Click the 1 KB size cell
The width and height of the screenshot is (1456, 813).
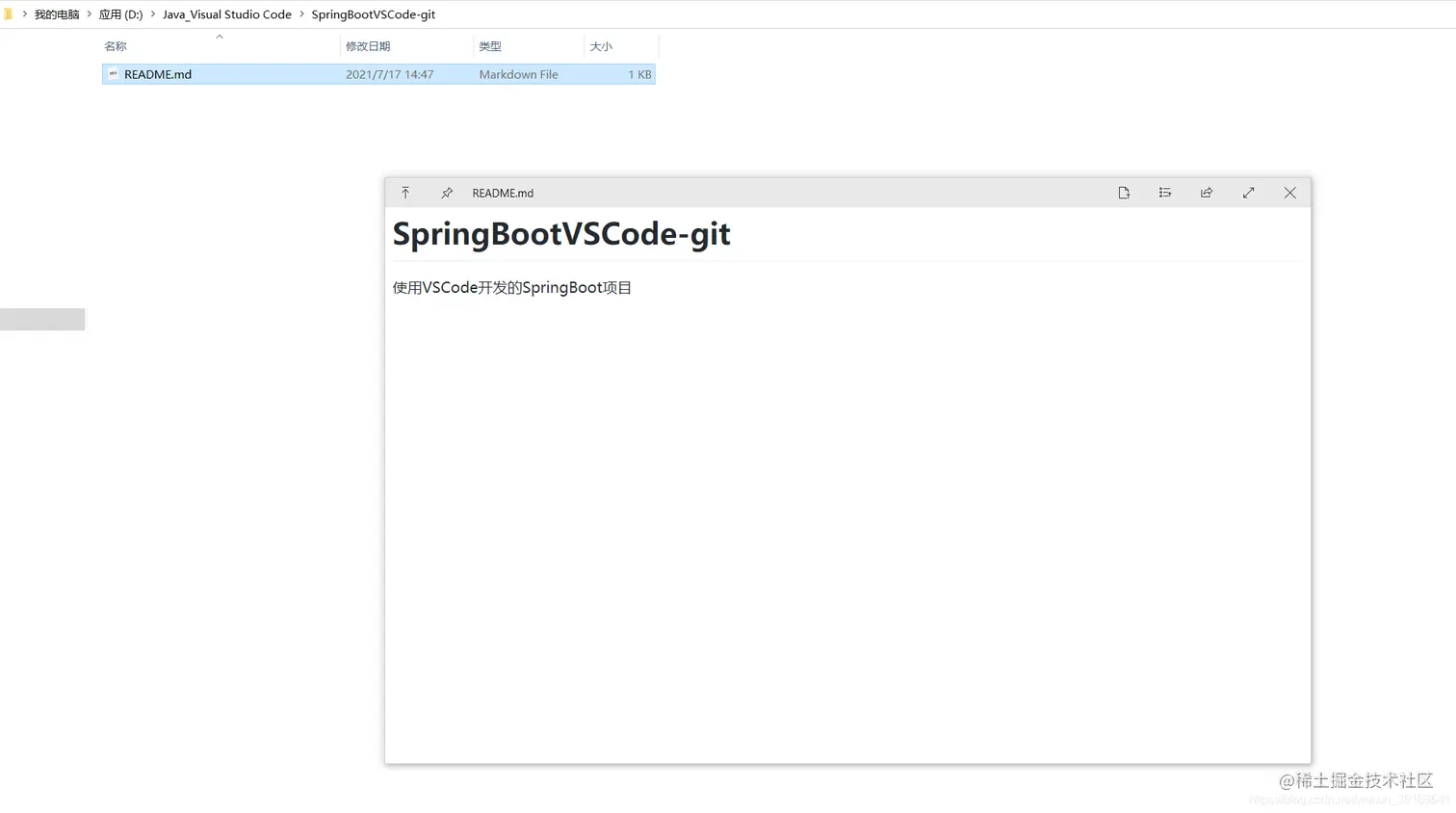coord(640,74)
